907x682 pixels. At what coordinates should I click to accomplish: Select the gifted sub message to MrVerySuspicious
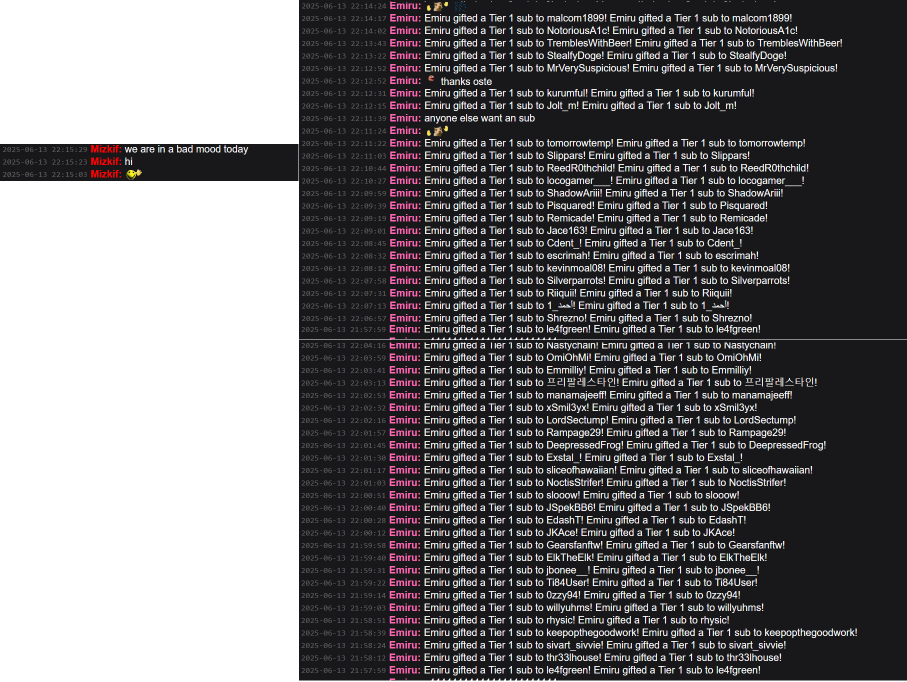pos(631,68)
